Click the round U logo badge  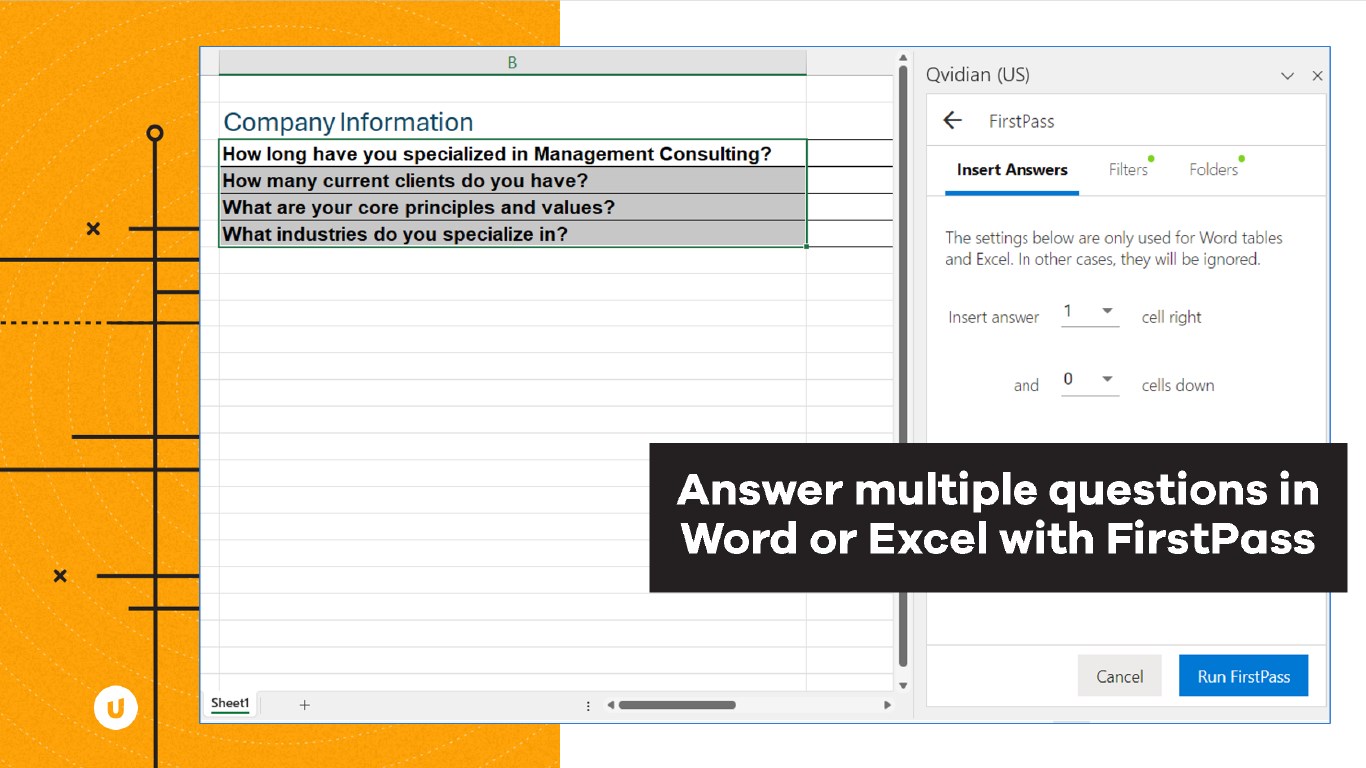click(x=116, y=708)
